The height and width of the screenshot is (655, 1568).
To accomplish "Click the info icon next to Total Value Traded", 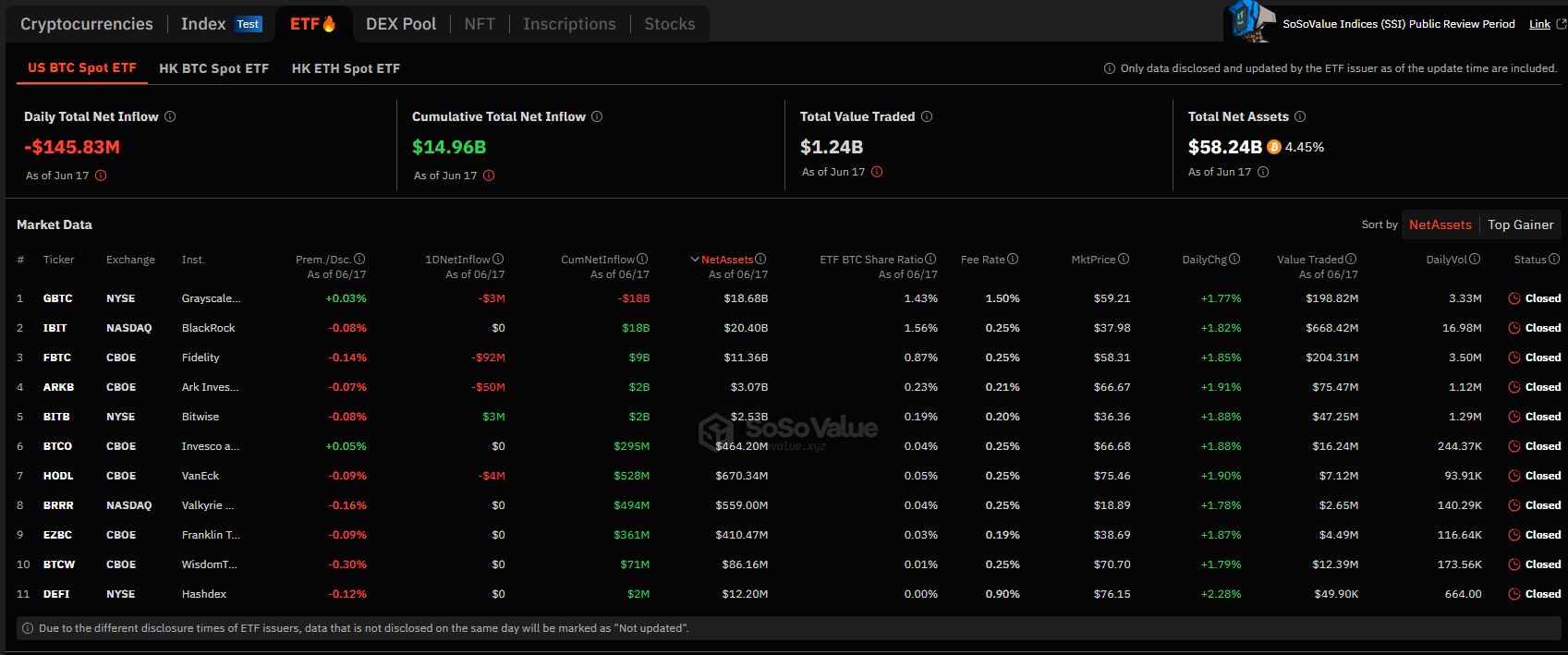I will coord(927,116).
